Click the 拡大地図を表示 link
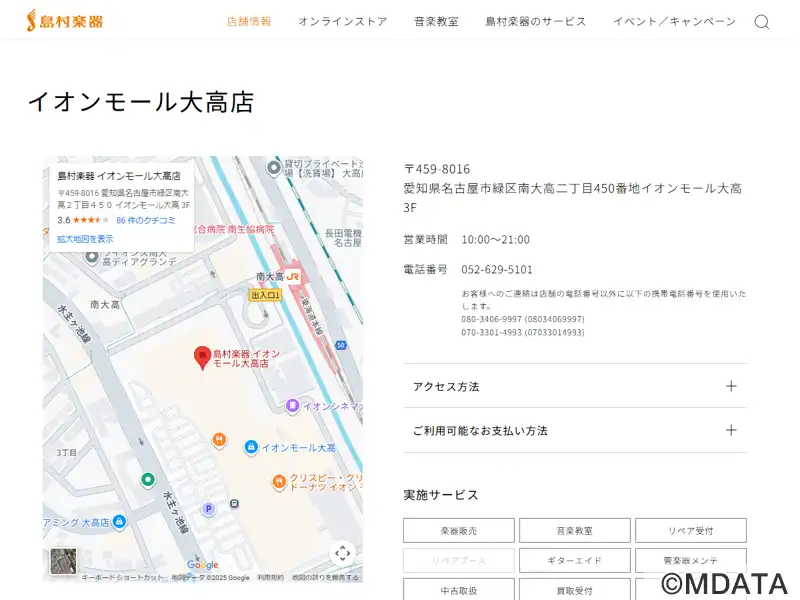 click(x=85, y=239)
